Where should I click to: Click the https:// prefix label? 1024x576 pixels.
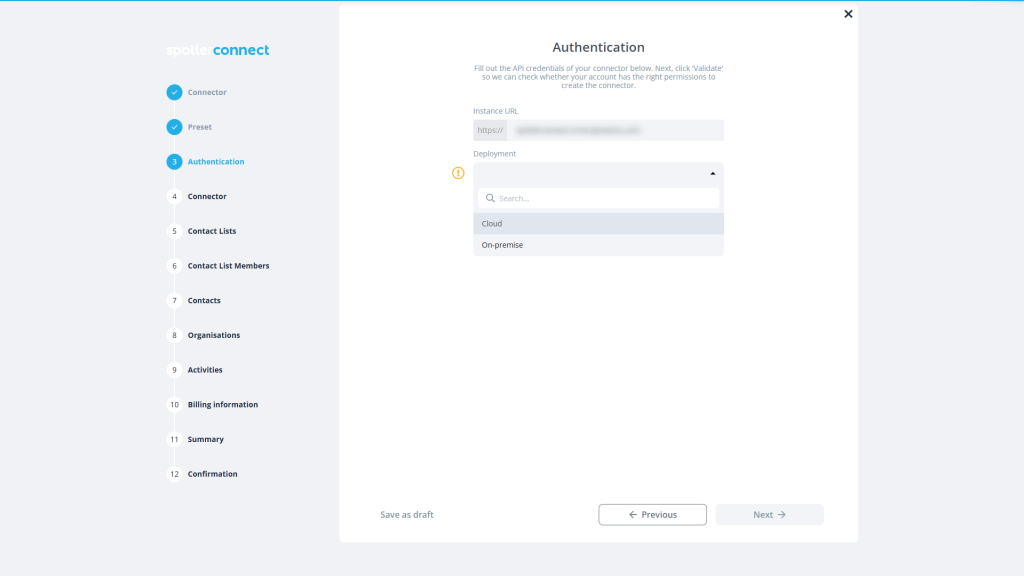point(490,130)
